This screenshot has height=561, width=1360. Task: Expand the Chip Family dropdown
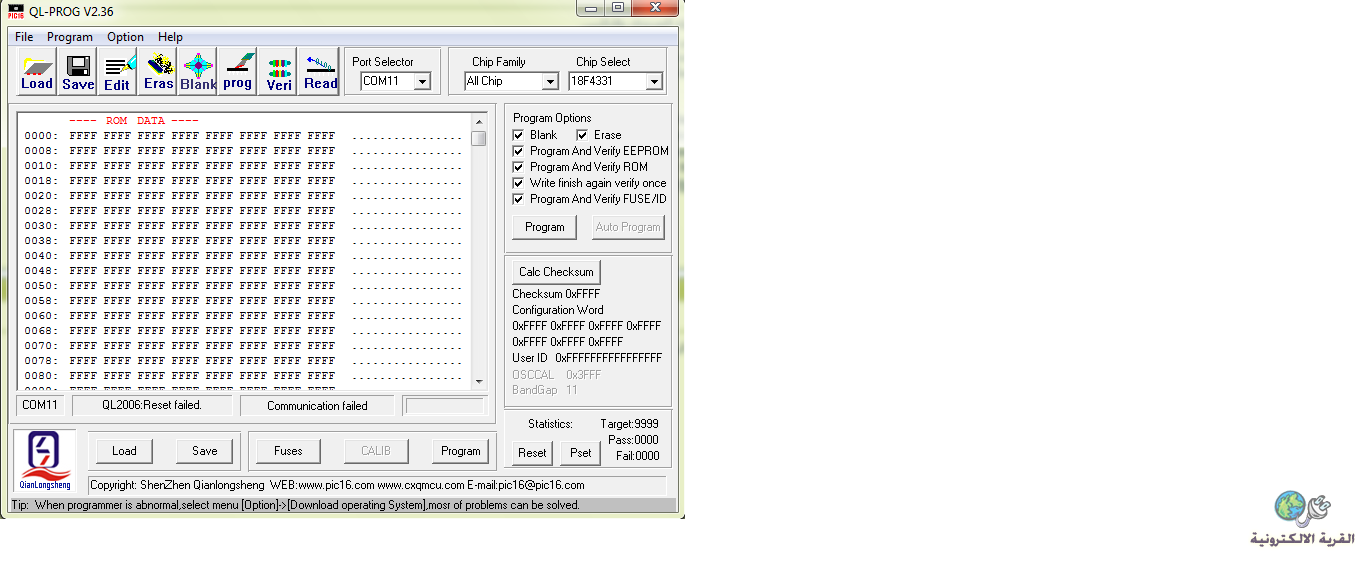click(x=549, y=82)
